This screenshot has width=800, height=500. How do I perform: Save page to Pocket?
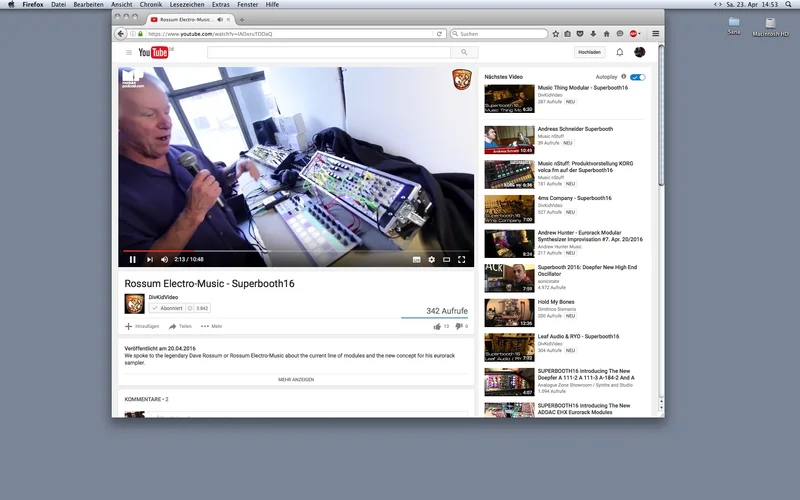580,34
